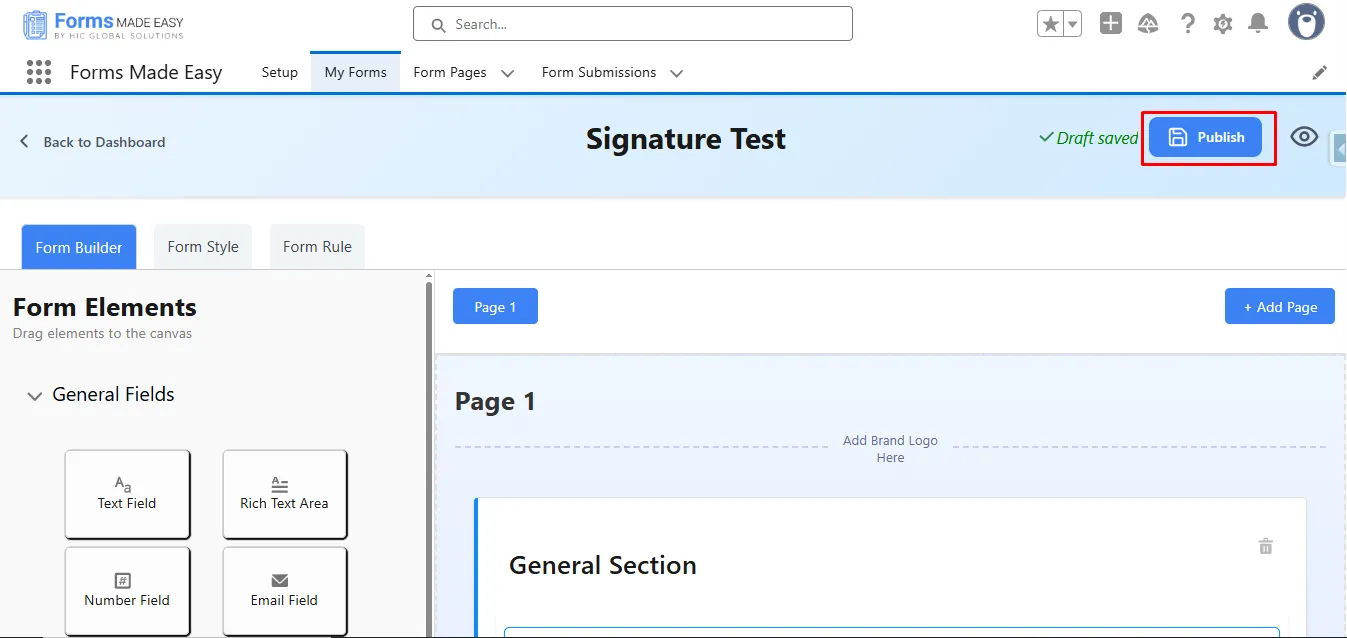Go Back to Dashboard
1347x638 pixels.
(93, 142)
